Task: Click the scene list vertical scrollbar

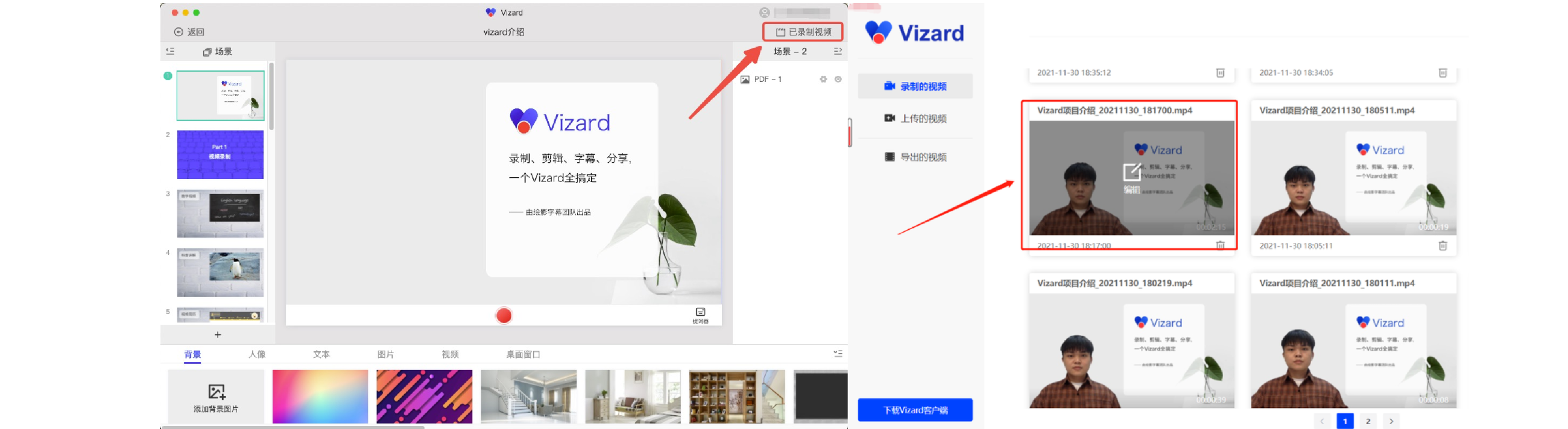Action: click(271, 96)
